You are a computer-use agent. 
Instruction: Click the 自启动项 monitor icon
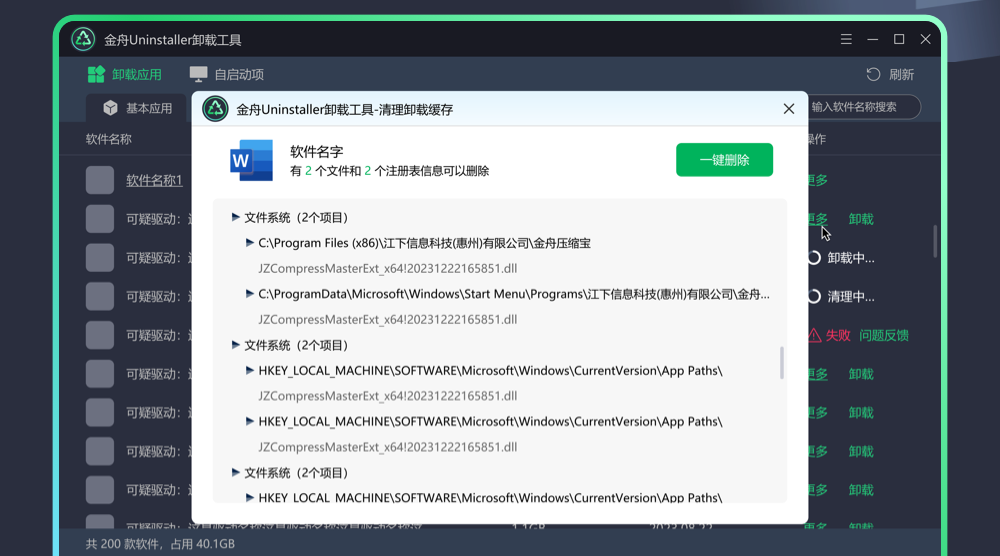pos(198,74)
